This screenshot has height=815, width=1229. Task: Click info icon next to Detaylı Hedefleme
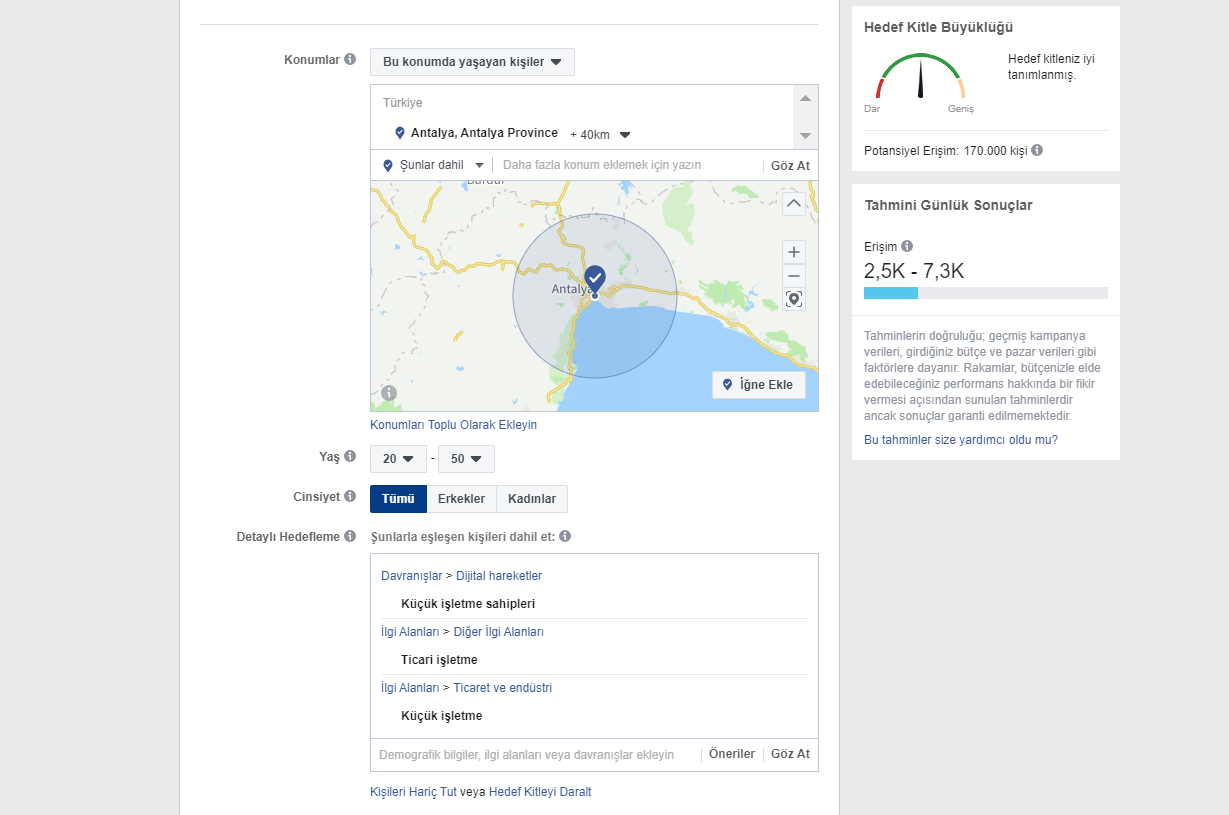pos(350,536)
